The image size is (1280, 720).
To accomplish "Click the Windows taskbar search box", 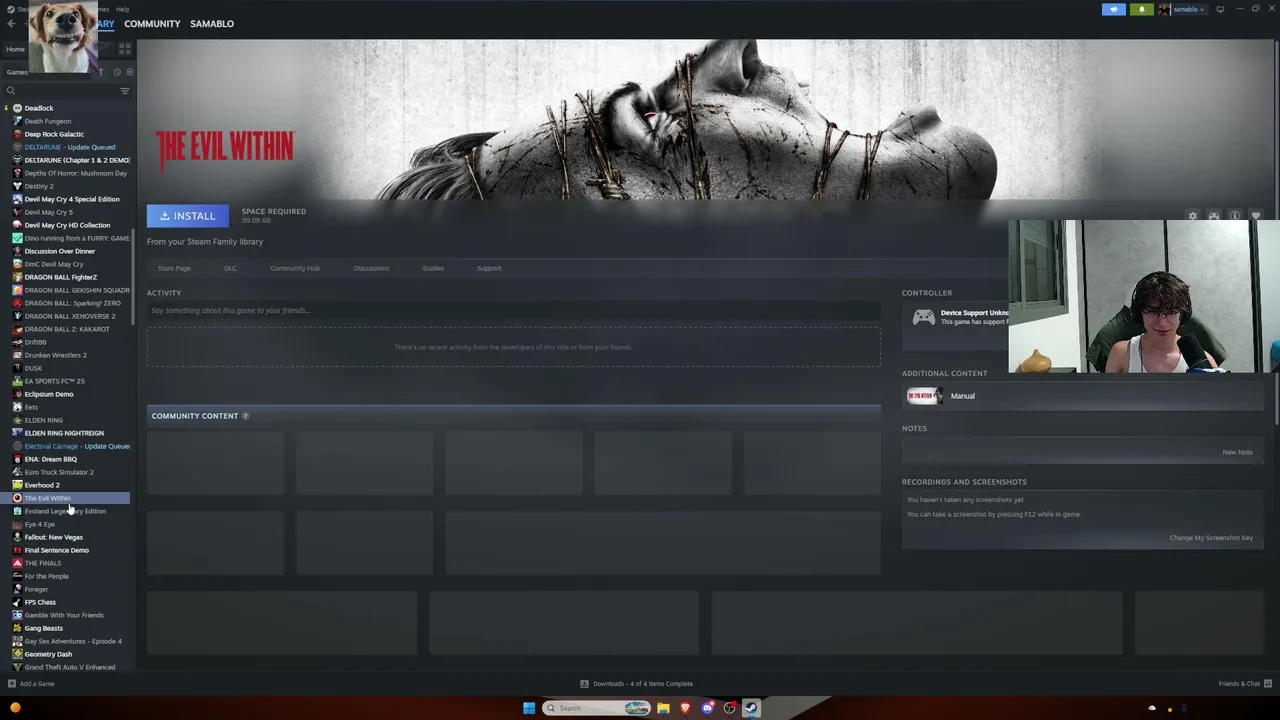I will point(597,708).
